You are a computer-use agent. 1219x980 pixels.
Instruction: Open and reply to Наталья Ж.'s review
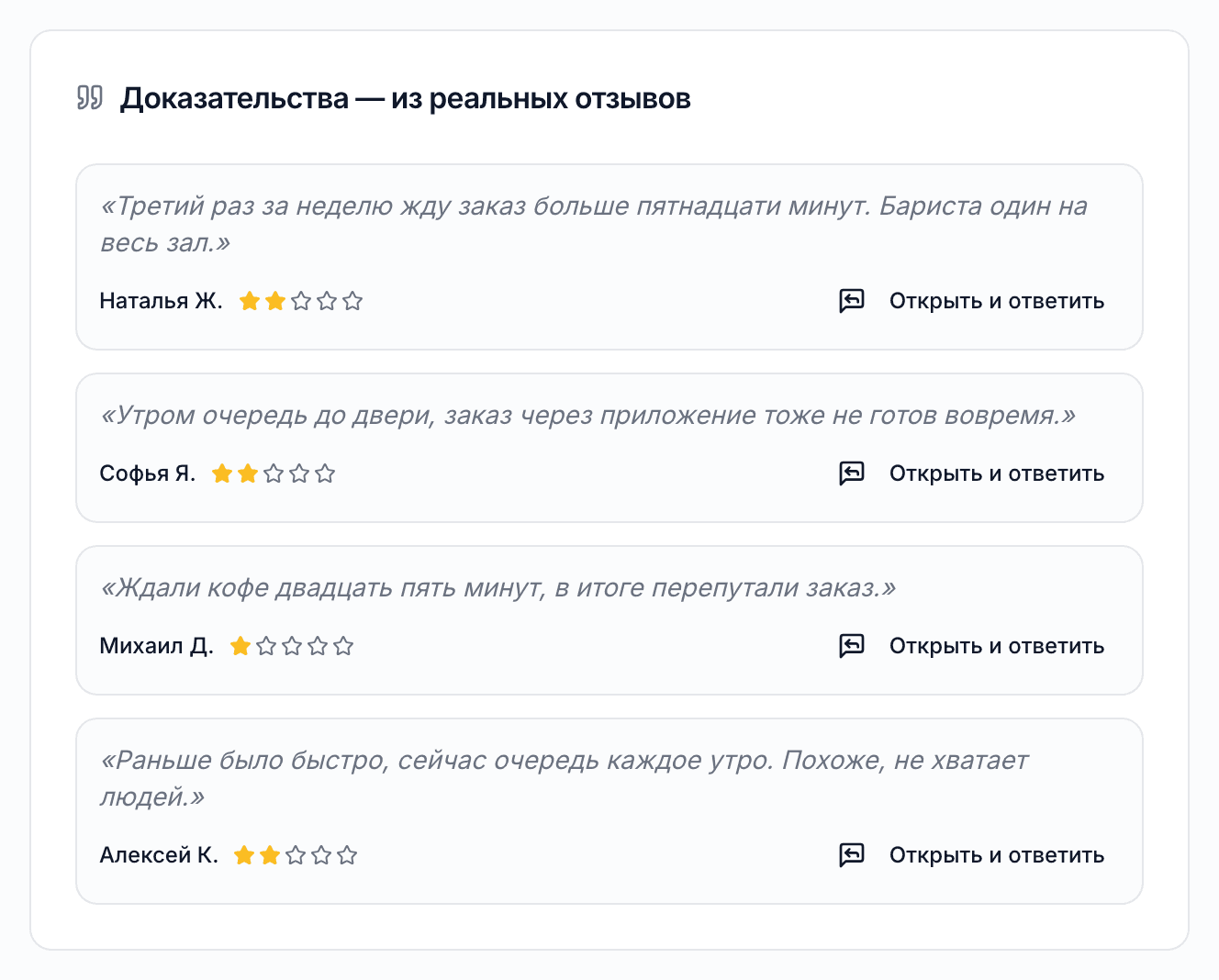click(972, 301)
